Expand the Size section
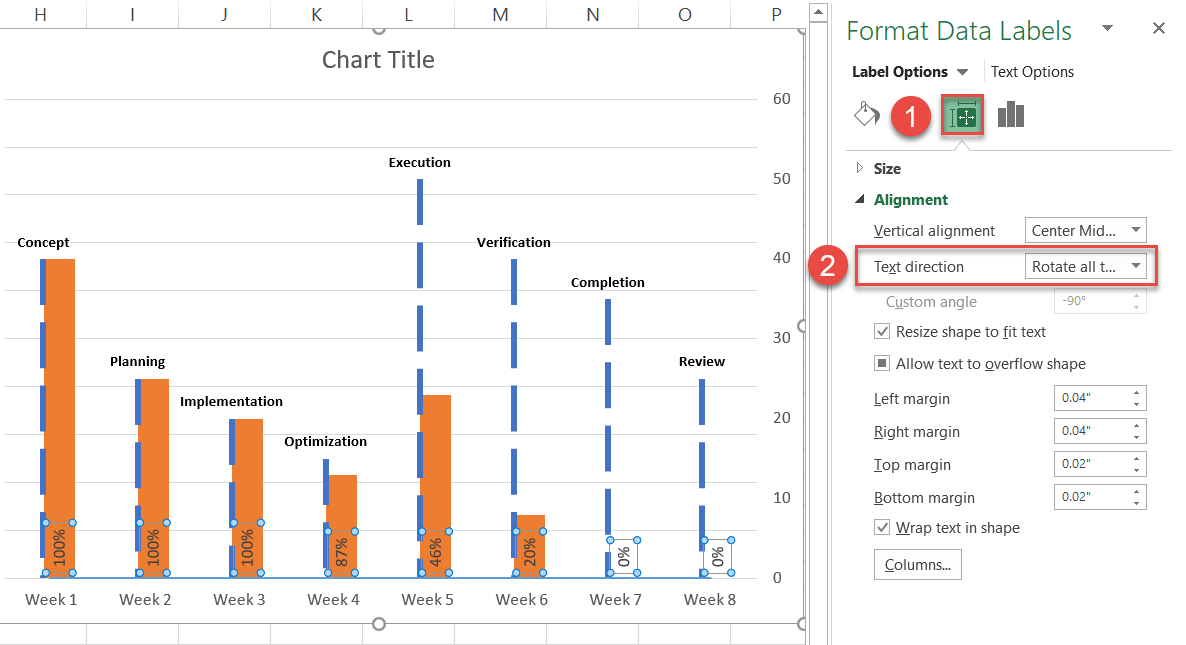The width and height of the screenshot is (1186, 645). coord(858,168)
